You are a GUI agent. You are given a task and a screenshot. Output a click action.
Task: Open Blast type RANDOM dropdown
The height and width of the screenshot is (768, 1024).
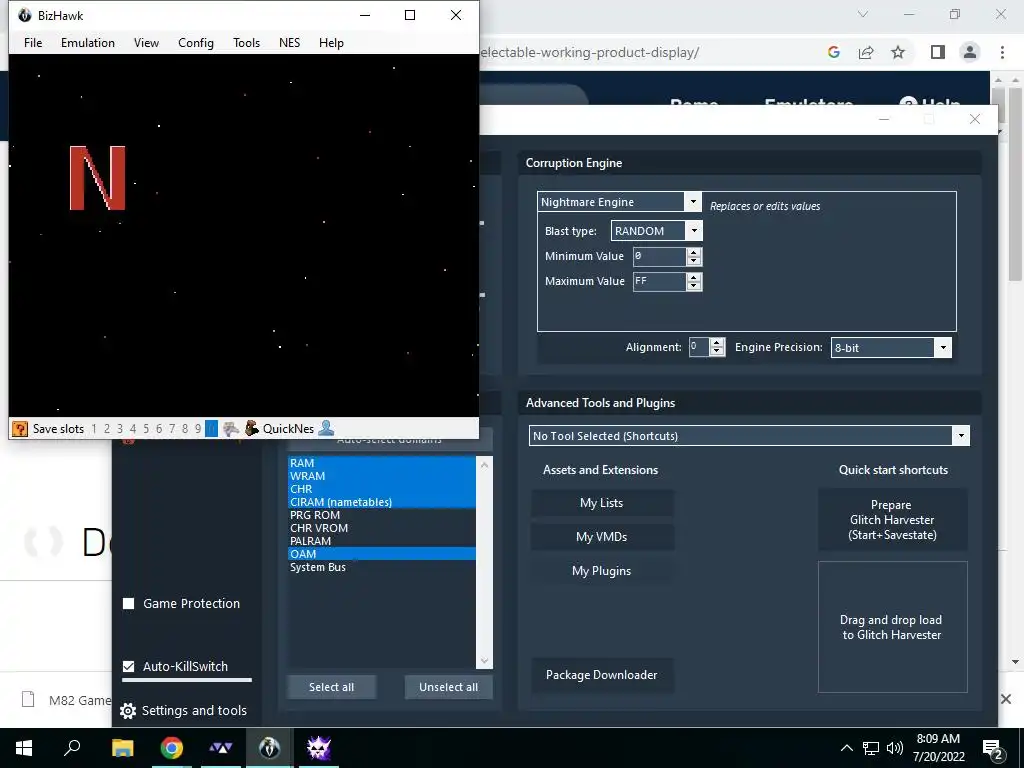694,231
